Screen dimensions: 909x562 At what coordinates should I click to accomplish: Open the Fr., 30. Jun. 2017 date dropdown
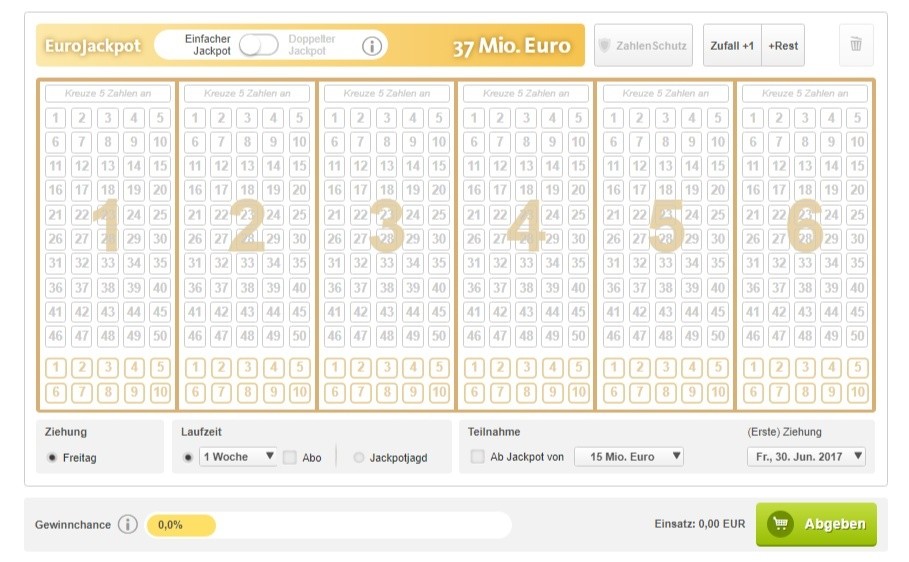806,456
